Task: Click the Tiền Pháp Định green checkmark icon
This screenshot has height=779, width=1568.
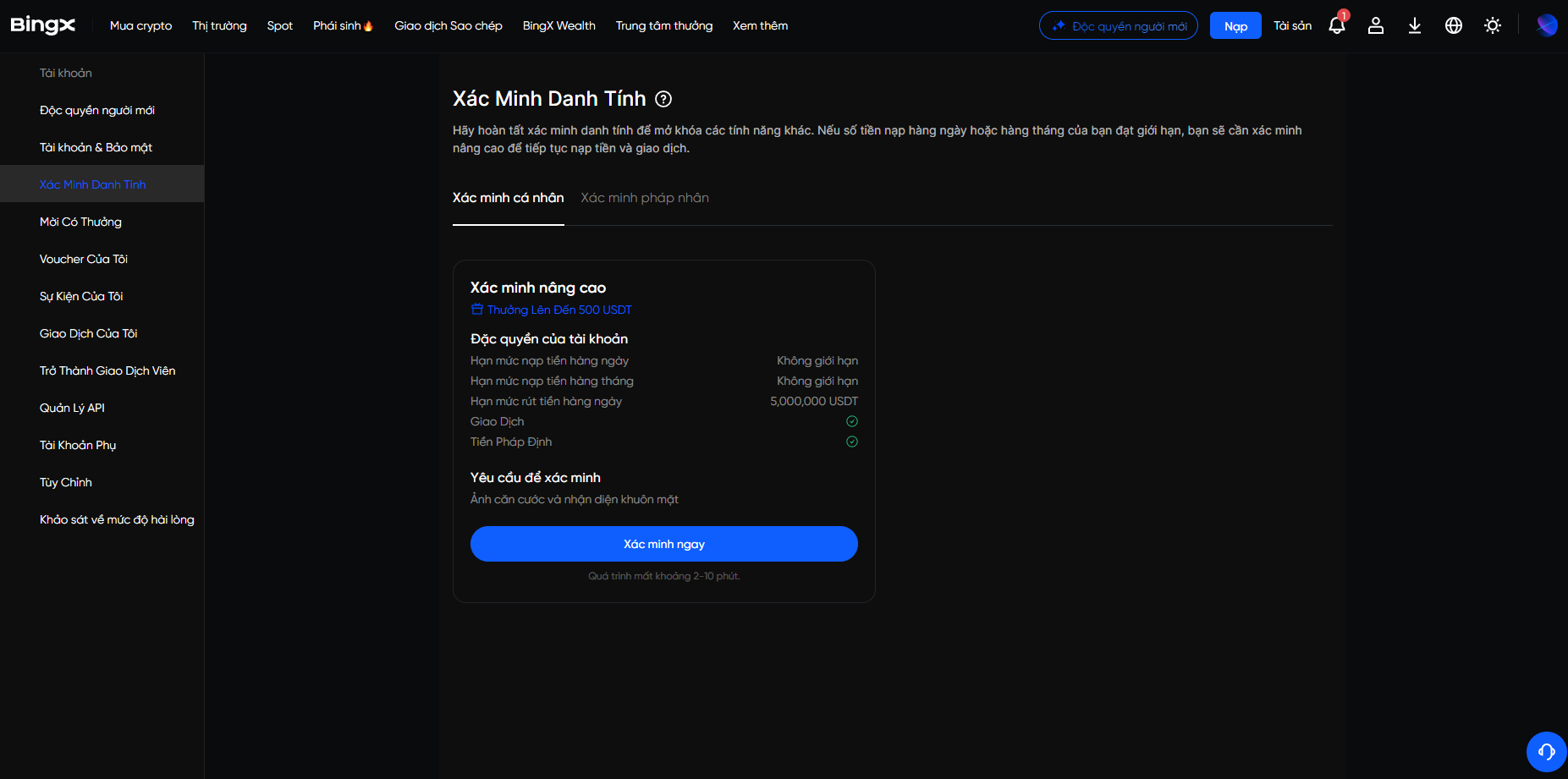Action: [852, 442]
